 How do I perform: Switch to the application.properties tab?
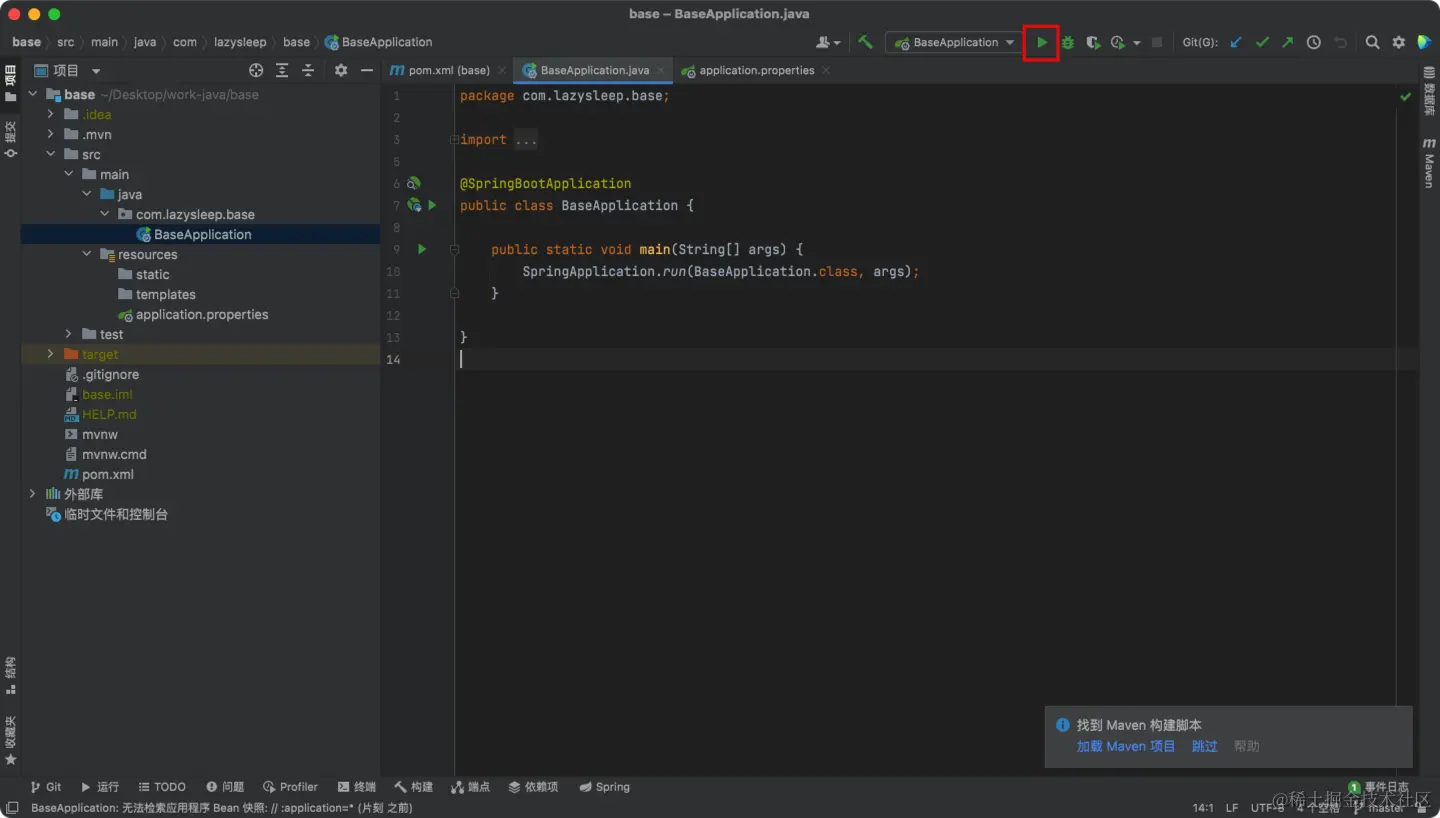(756, 71)
